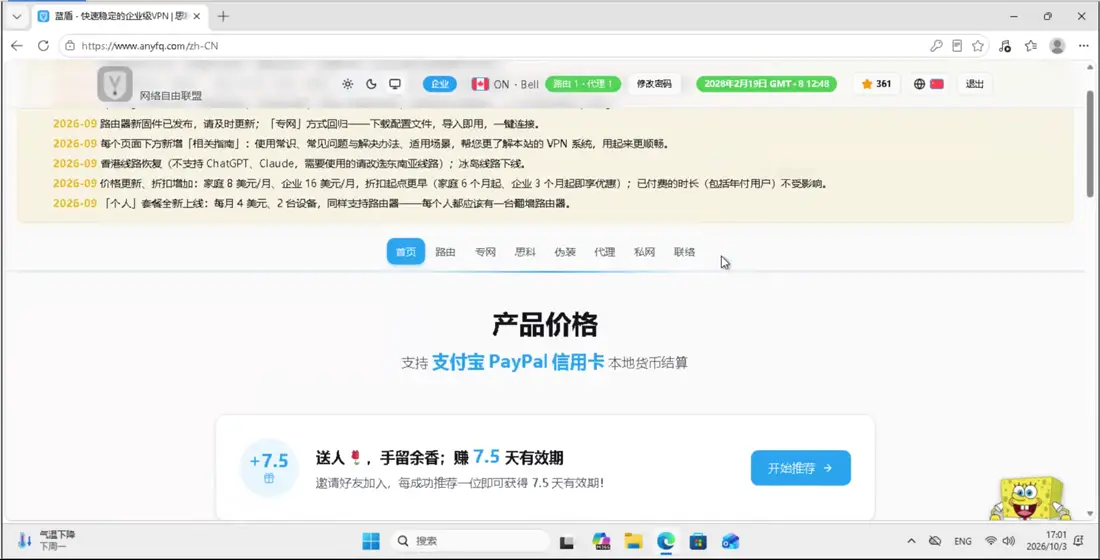Select the 路由 tab
The image size is (1100, 560).
[x=445, y=252]
